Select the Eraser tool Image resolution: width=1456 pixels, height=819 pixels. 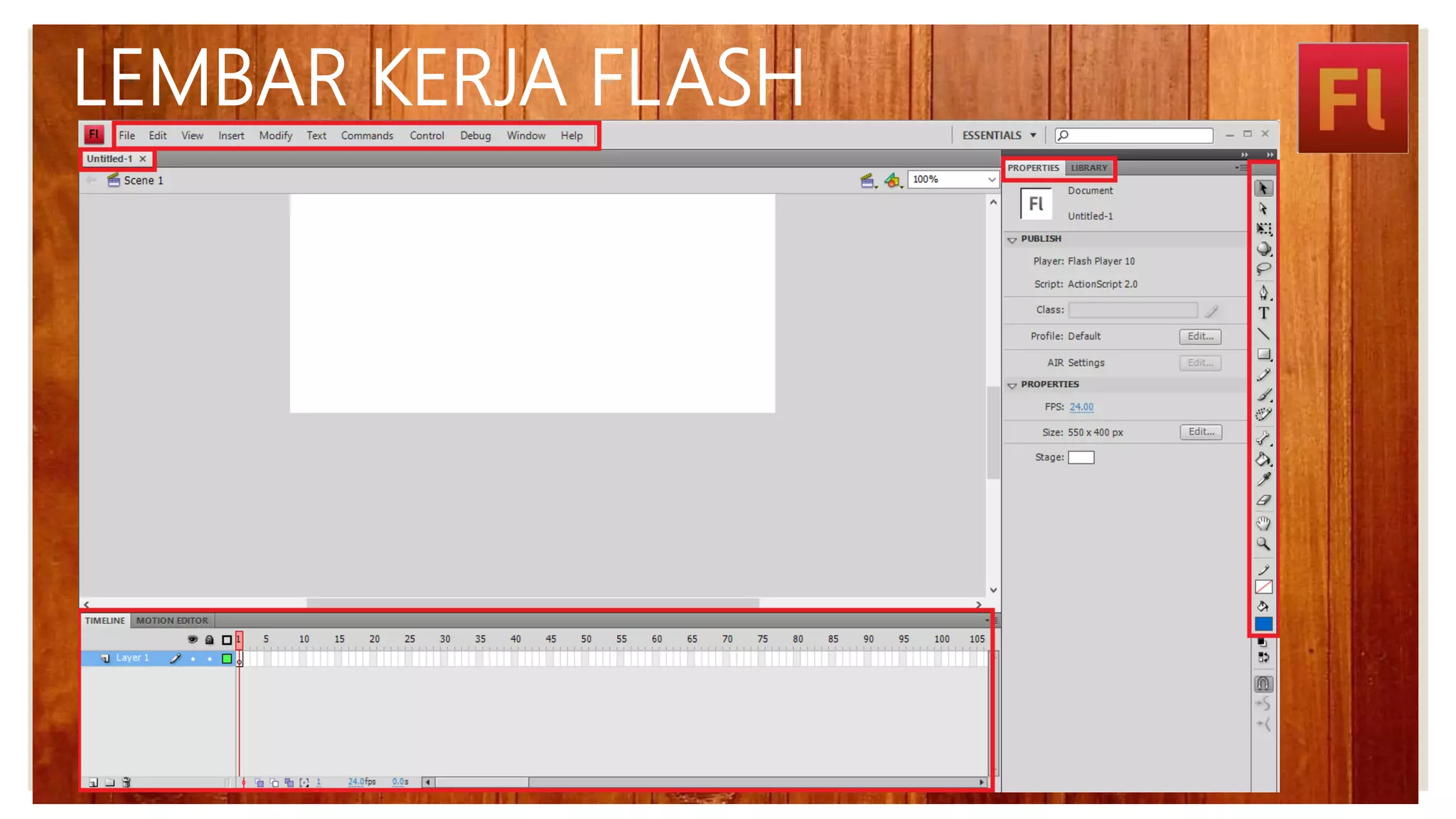point(1263,500)
